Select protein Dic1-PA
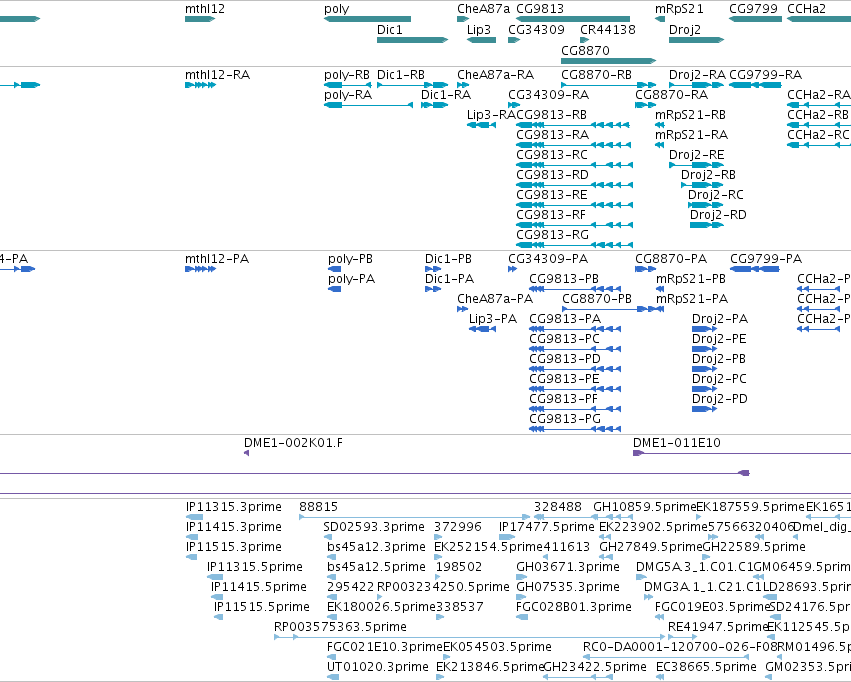This screenshot has height=682, width=851. (x=433, y=289)
